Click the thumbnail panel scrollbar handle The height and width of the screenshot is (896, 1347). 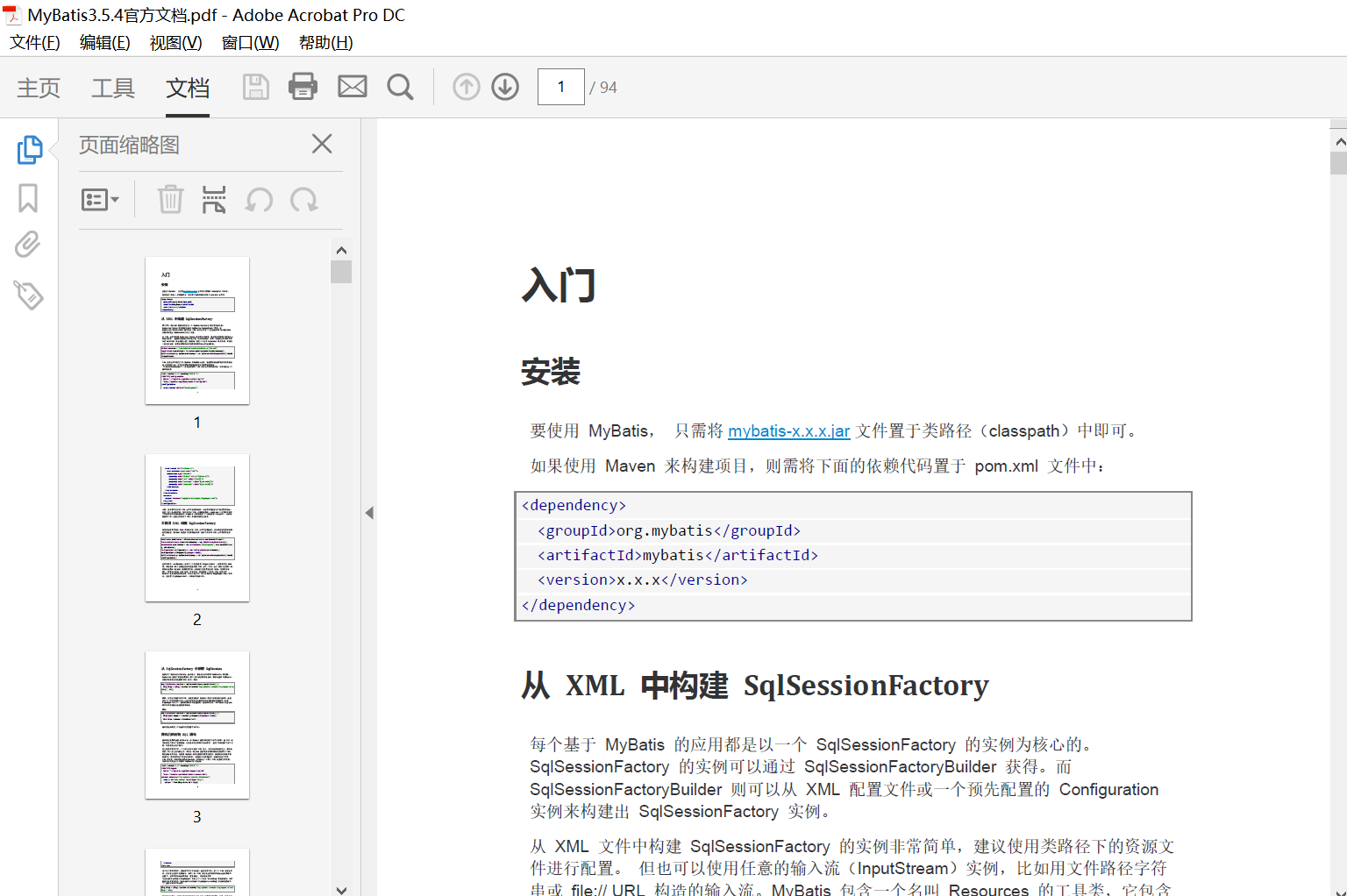click(341, 272)
